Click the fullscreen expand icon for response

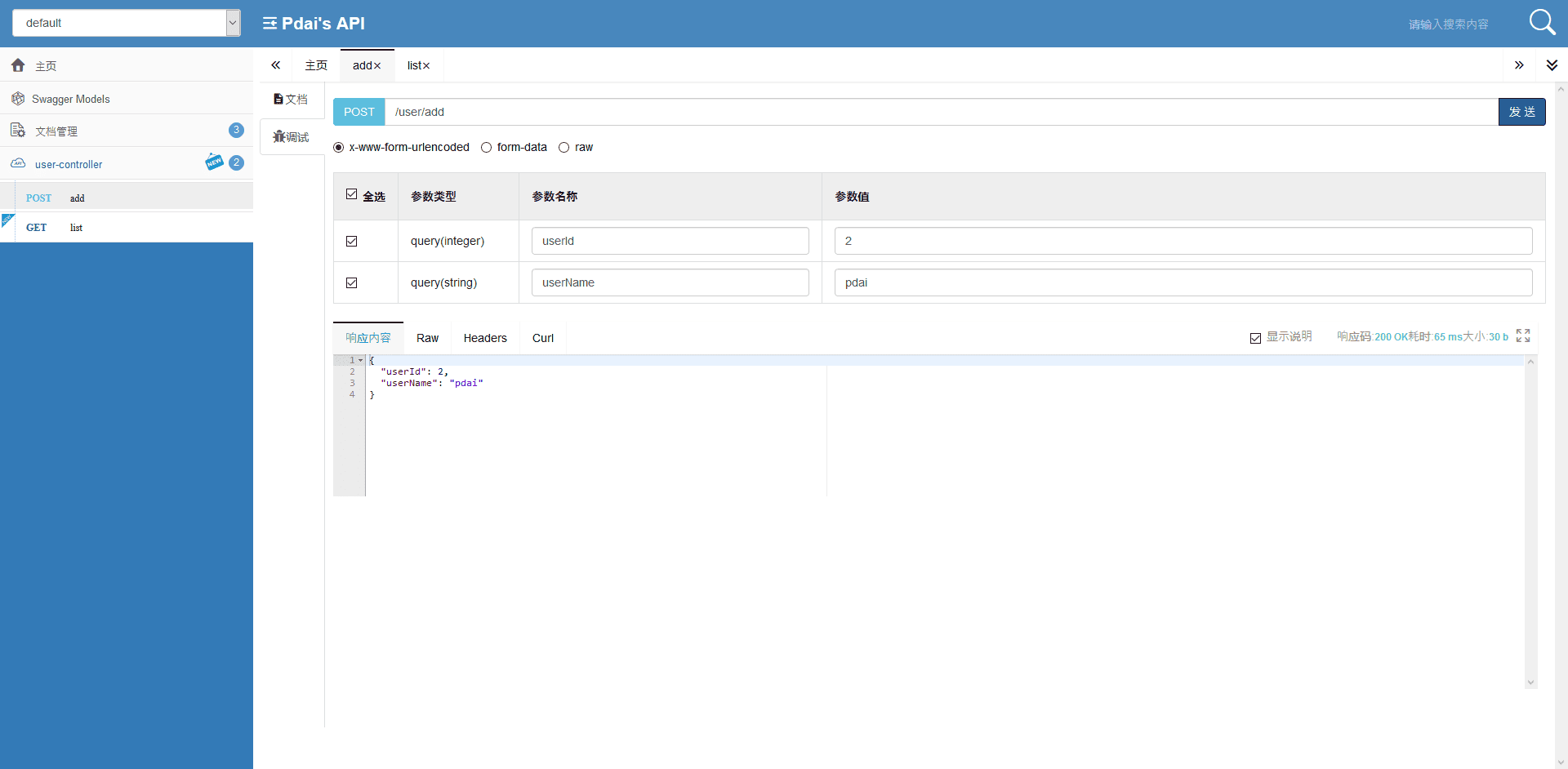(x=1523, y=336)
